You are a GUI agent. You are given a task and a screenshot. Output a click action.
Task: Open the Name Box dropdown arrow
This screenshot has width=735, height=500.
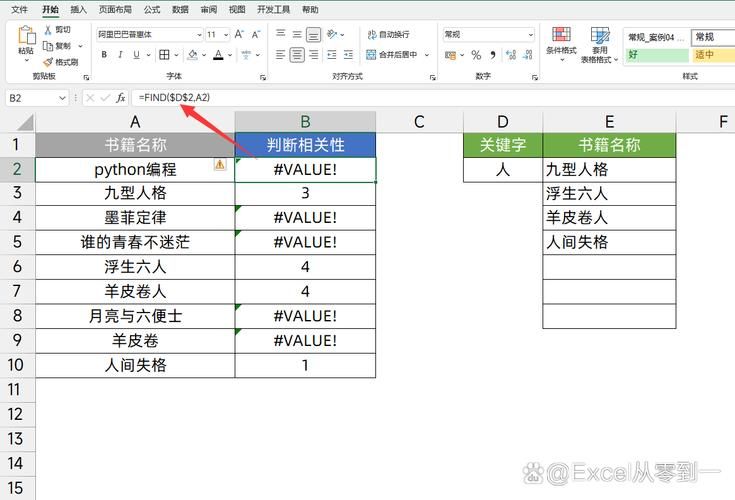tap(62, 97)
